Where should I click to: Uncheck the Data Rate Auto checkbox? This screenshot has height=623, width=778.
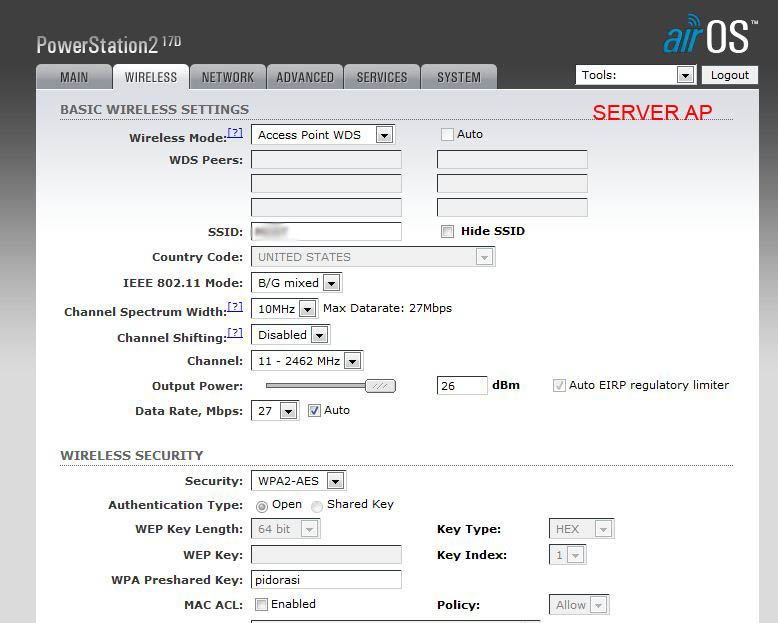click(x=314, y=411)
